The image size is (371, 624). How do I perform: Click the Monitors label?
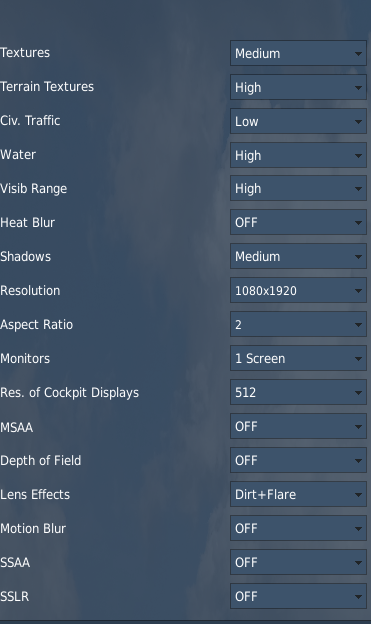coord(25,359)
